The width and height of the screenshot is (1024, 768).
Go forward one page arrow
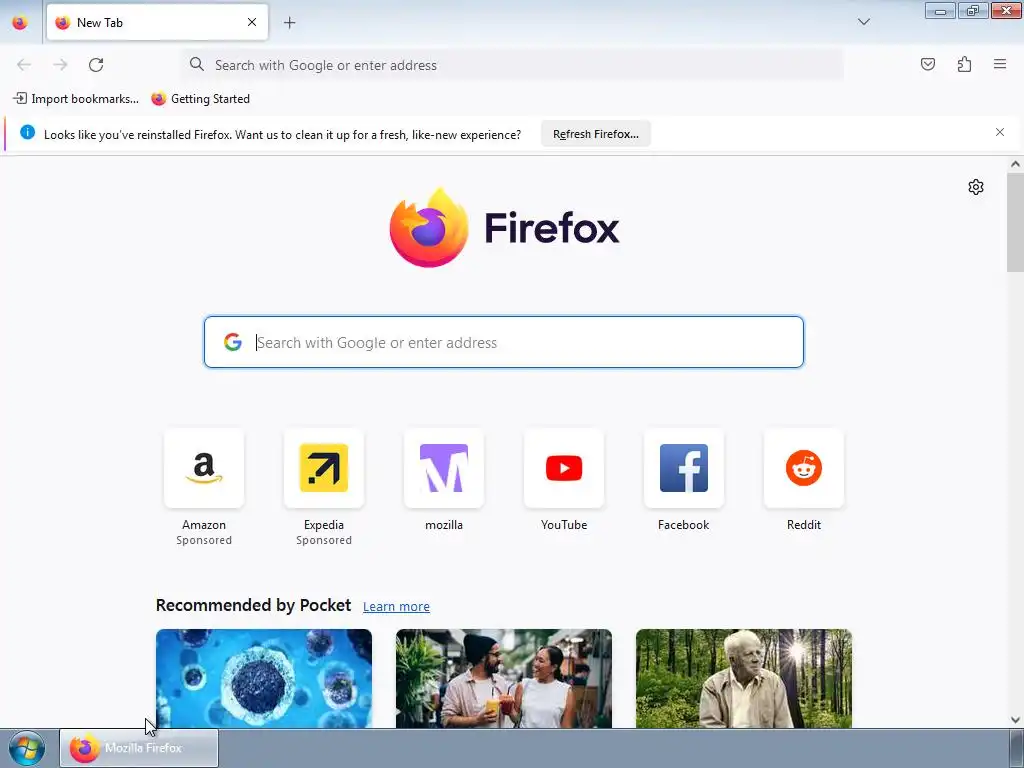coord(60,65)
